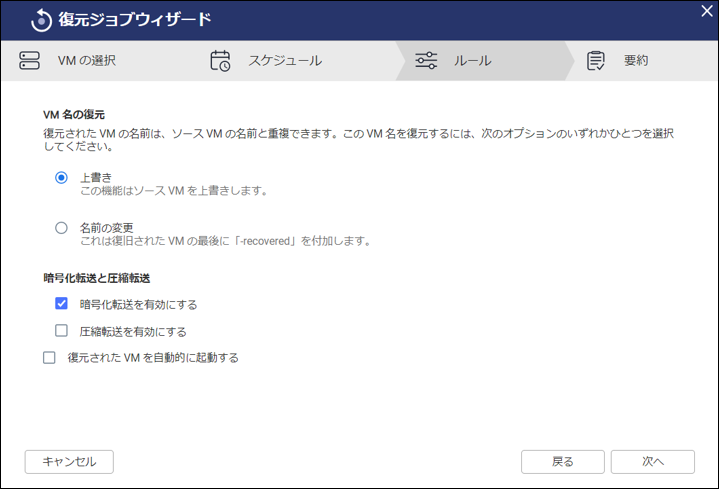
Task: Click the server icon for VM の選択
Action: click(30, 61)
